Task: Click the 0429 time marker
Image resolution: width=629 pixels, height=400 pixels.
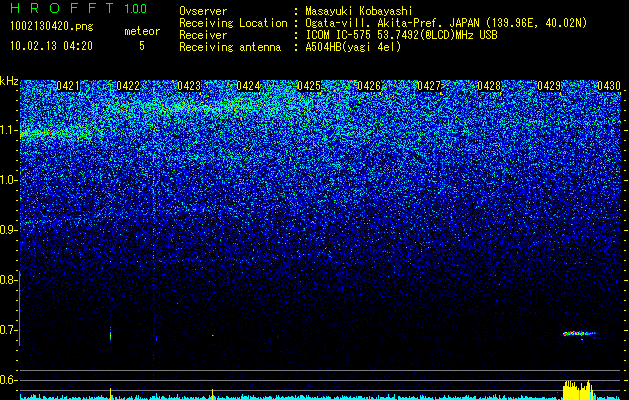Action: (549, 86)
